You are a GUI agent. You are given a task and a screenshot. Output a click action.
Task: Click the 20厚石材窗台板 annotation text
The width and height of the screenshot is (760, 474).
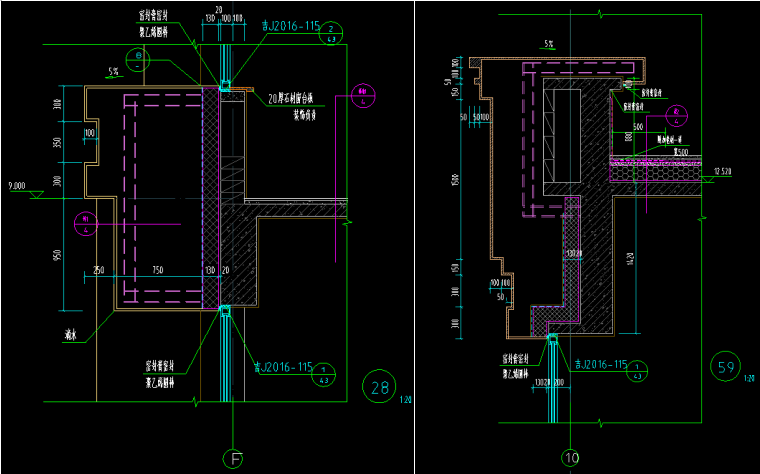tap(296, 98)
